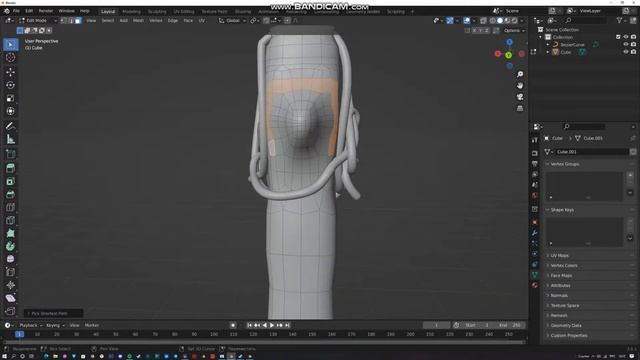Select the Transform tool
Screen dimensions: 640x360
tap(11, 111)
